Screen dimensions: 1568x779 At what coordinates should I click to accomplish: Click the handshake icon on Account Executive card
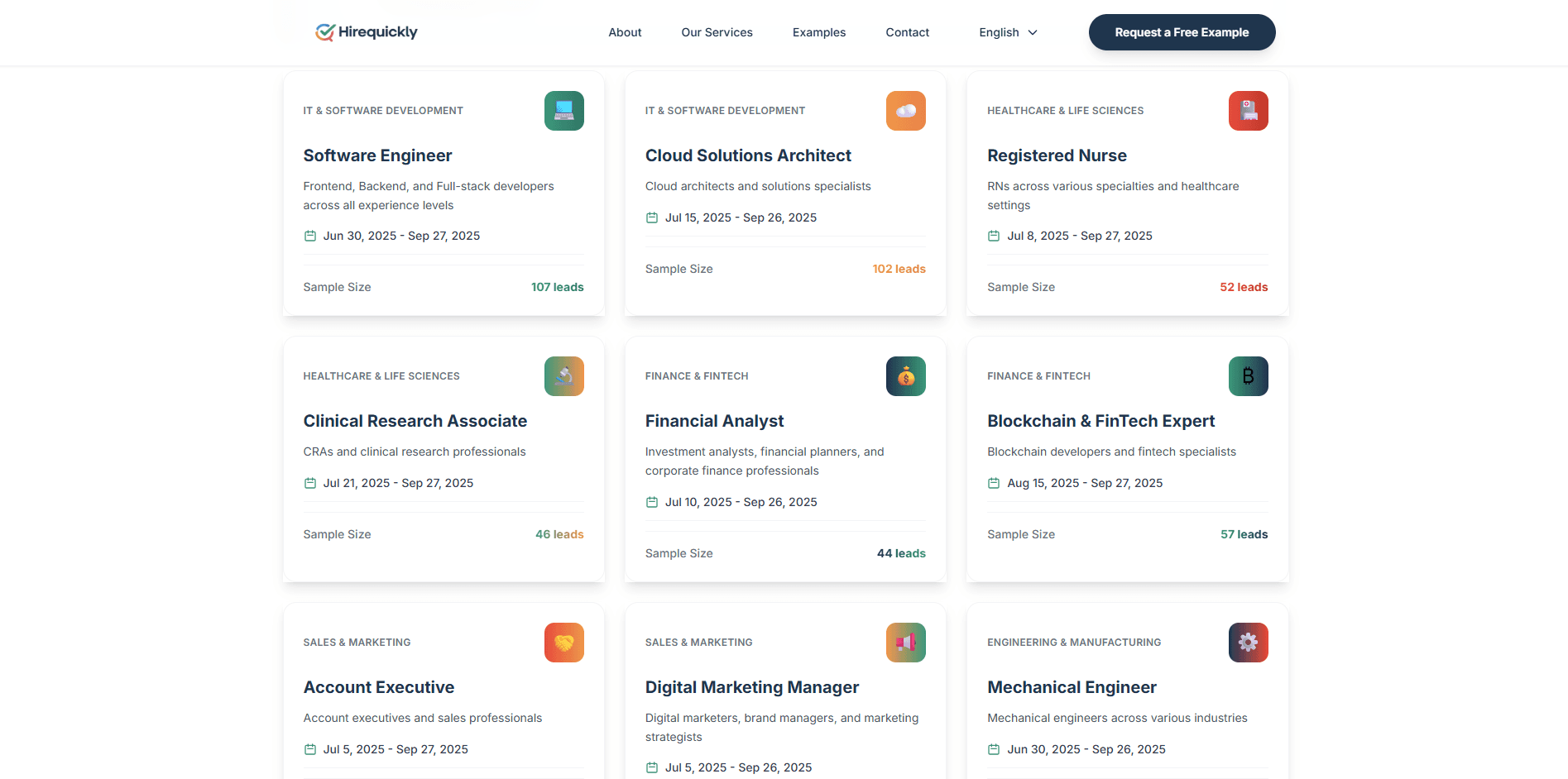564,643
